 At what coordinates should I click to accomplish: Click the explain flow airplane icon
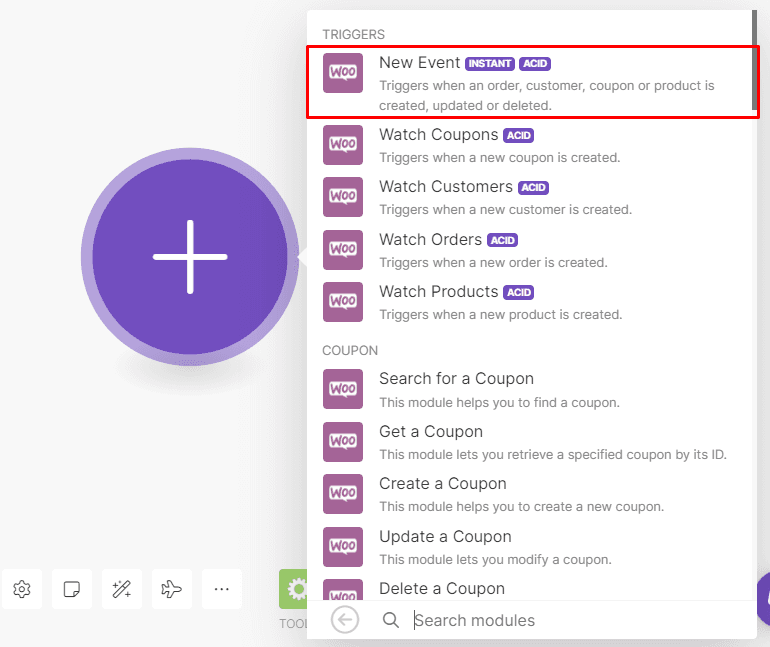coord(172,589)
